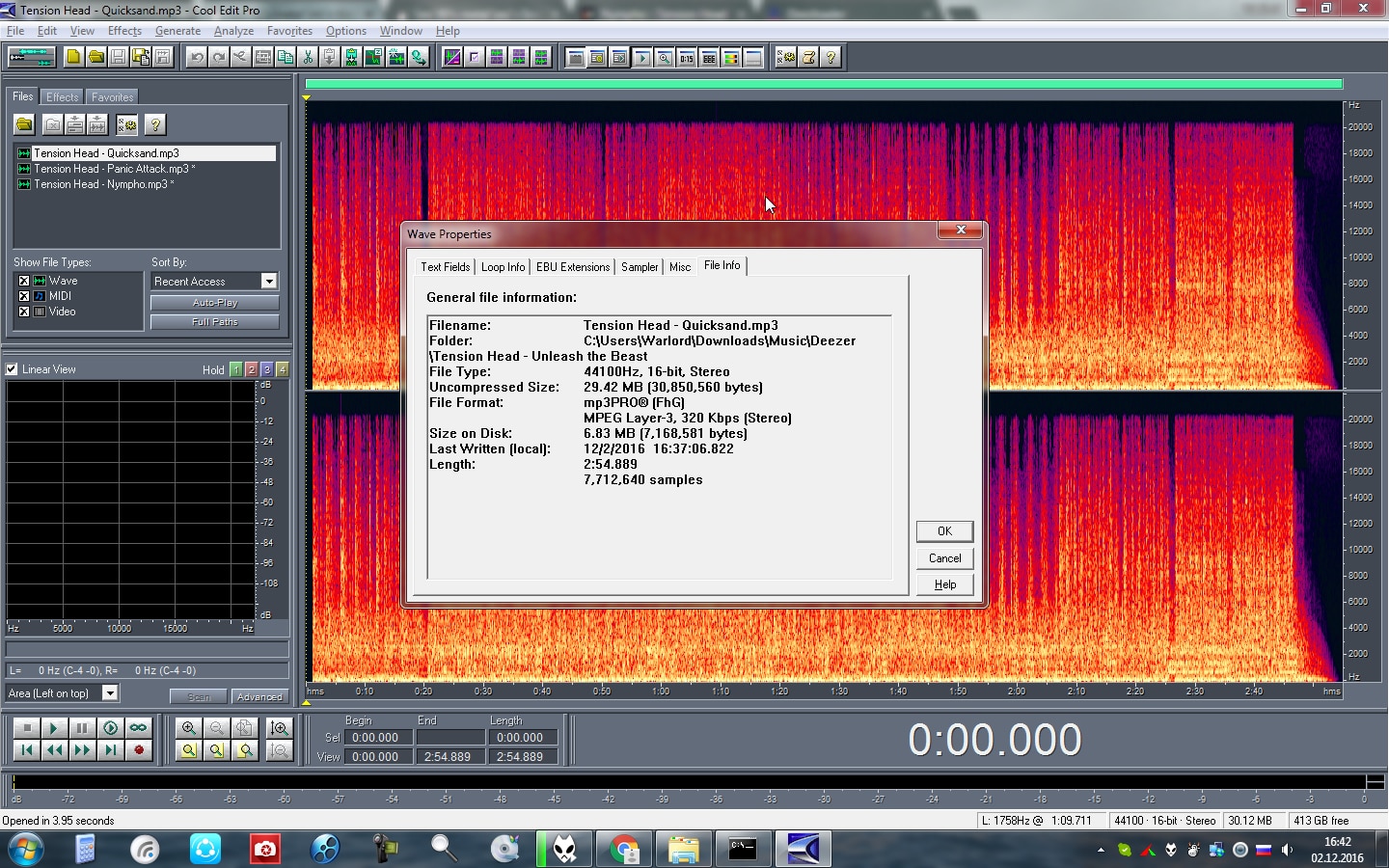Toggle Hold button 1
This screenshot has height=868, width=1389.
click(235, 369)
